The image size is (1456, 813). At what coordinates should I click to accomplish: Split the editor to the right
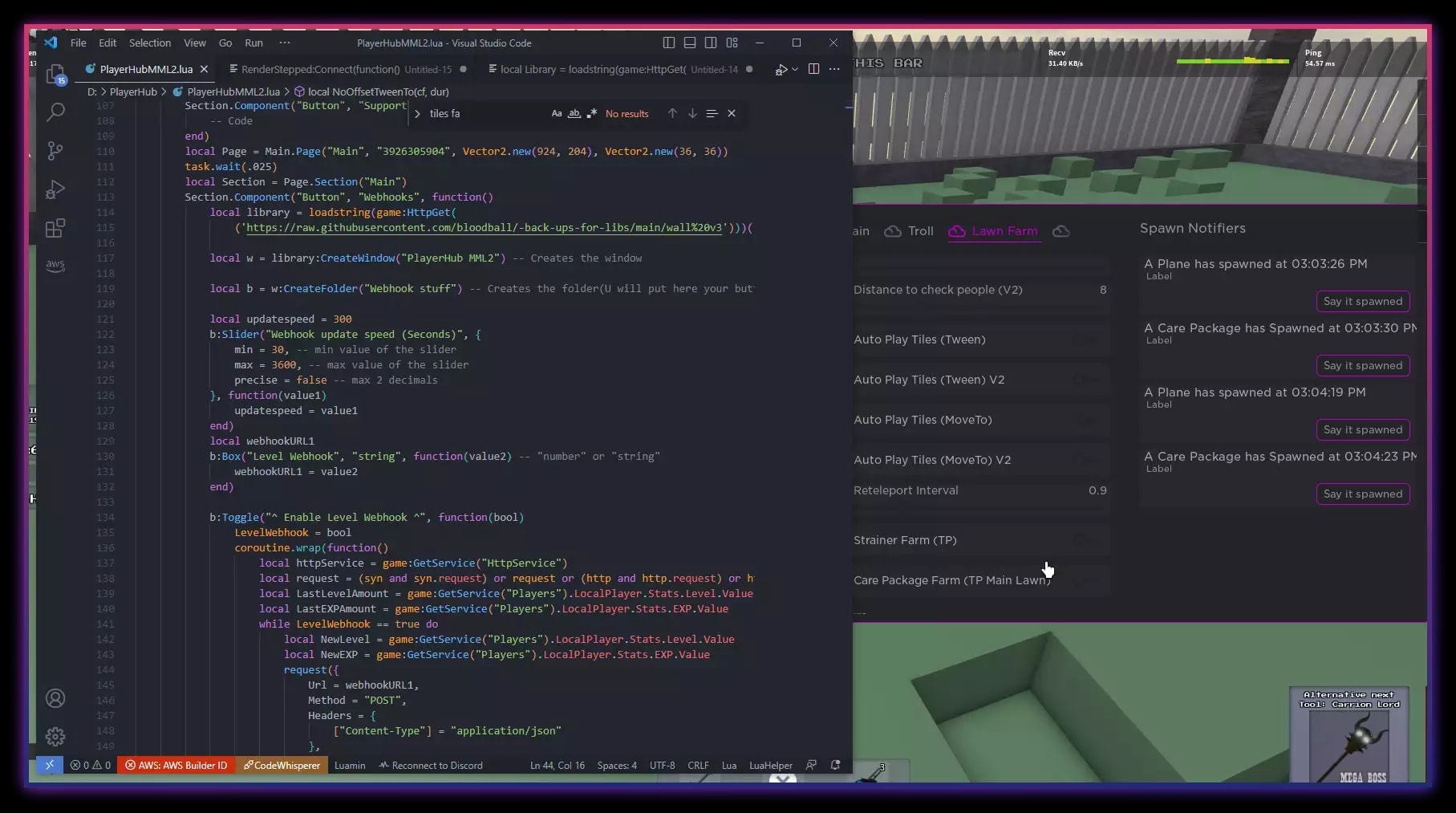(813, 69)
